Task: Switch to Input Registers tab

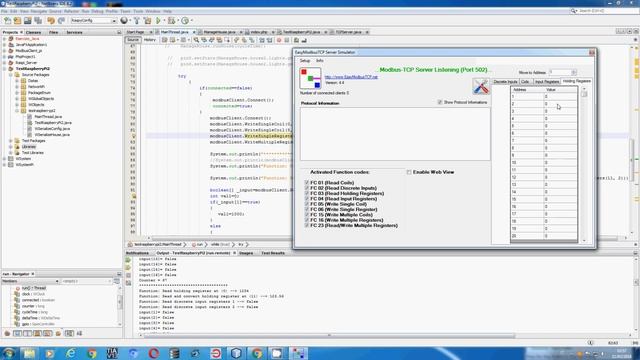Action: (547, 82)
